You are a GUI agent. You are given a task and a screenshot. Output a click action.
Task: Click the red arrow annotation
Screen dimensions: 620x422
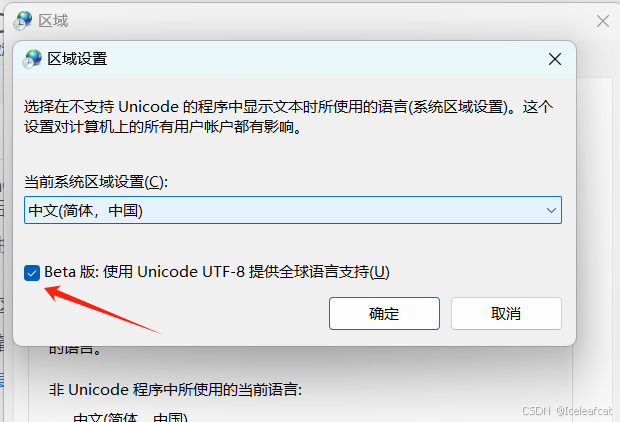click(102, 310)
